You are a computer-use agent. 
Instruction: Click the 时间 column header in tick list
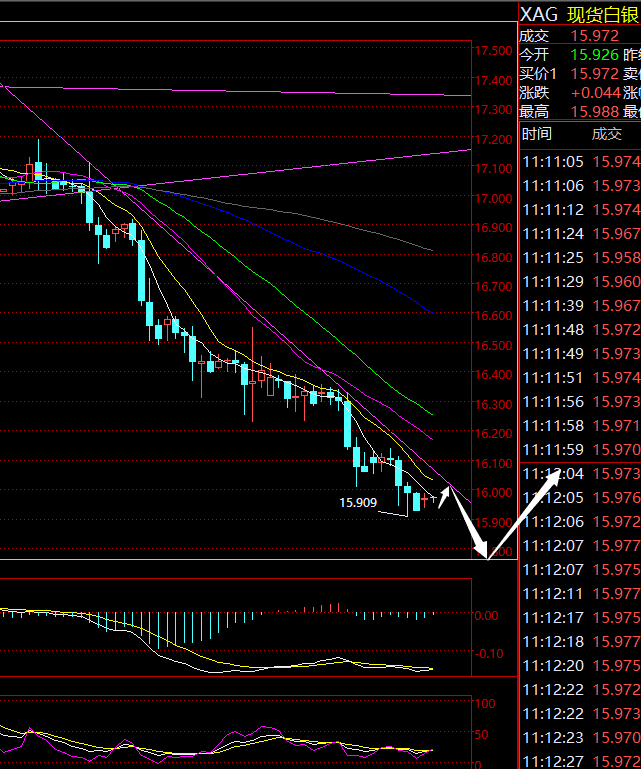[537, 133]
